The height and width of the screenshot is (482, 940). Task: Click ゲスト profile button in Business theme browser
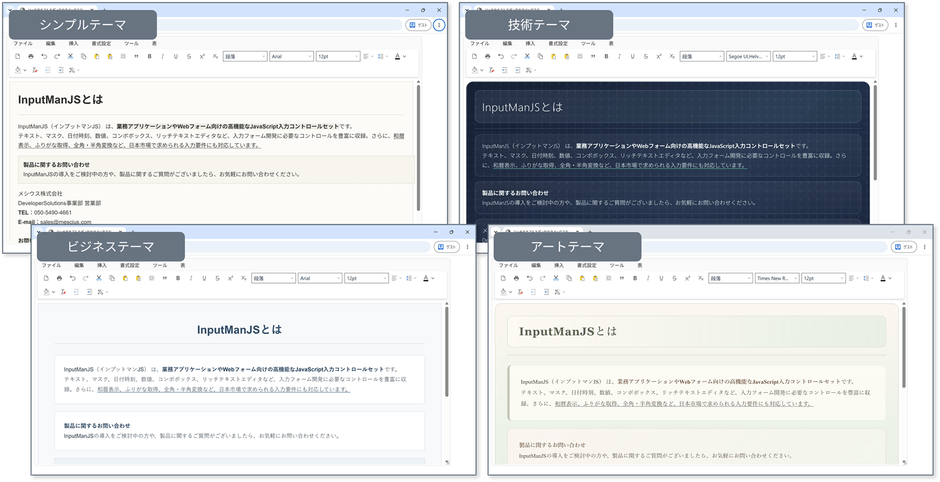447,247
